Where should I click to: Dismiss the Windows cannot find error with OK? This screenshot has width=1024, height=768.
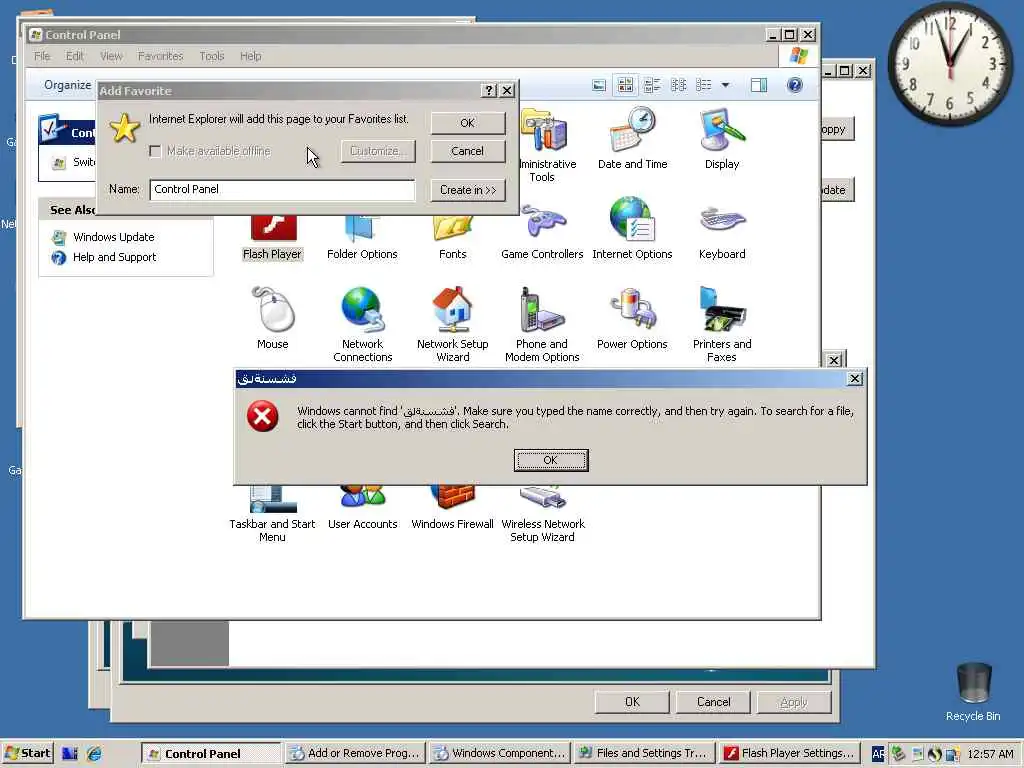point(551,460)
